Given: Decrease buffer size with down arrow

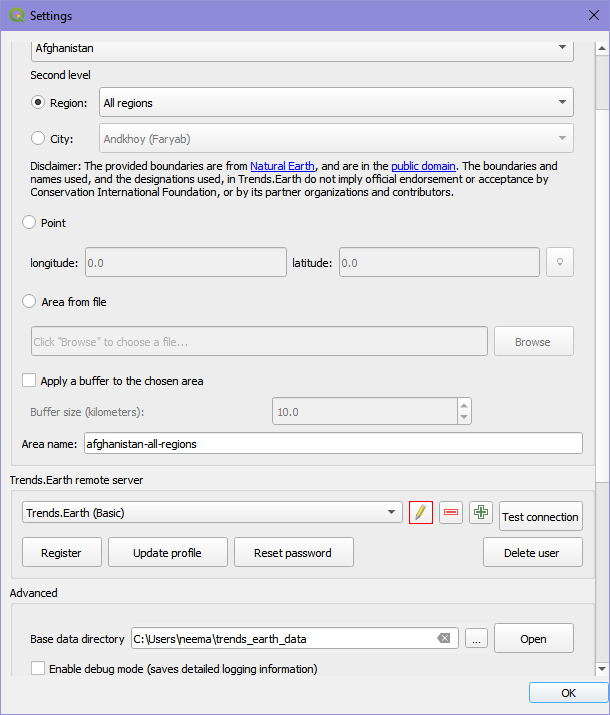Looking at the screenshot, I should 464,417.
